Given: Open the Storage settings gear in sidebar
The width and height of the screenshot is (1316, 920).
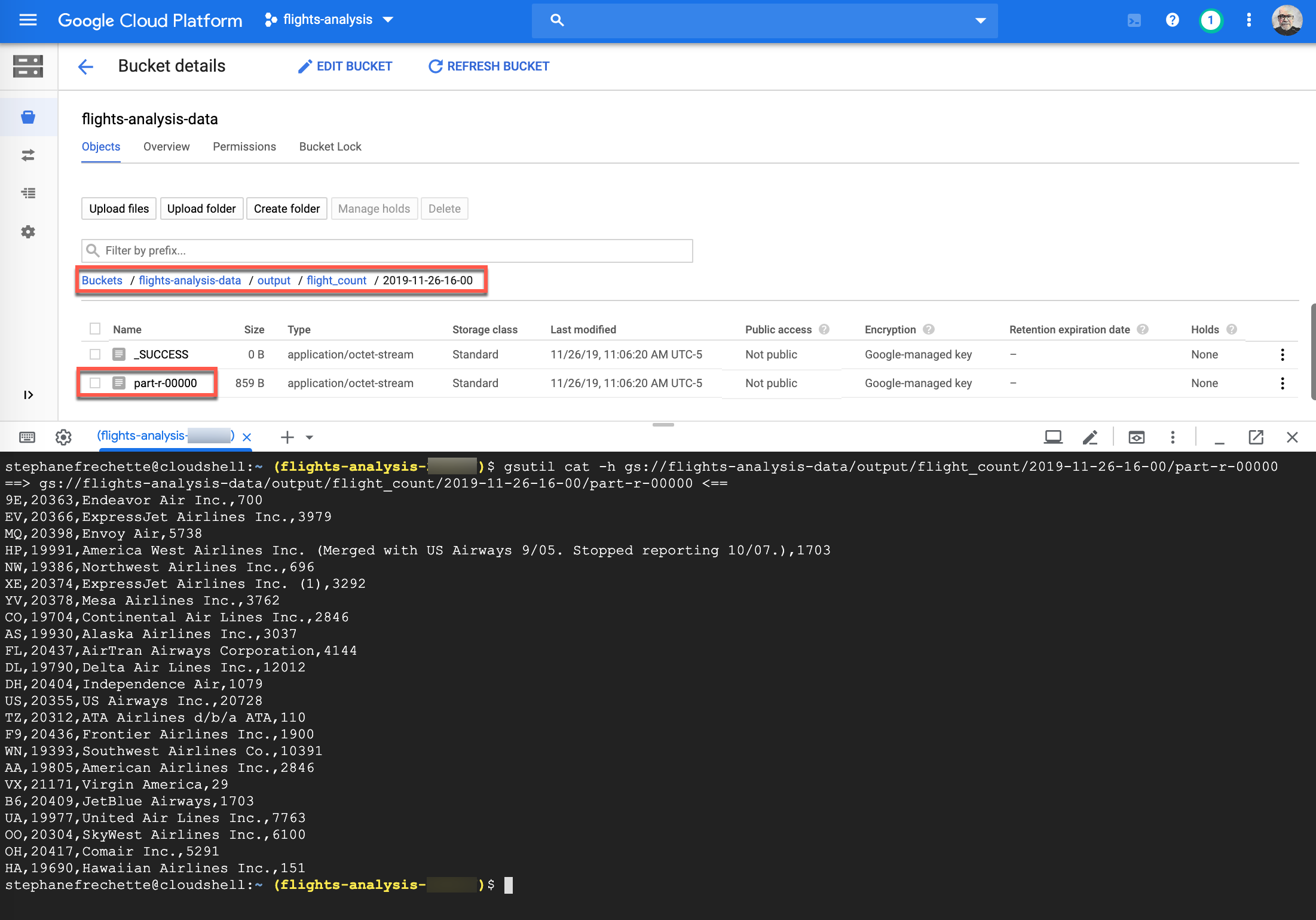Looking at the screenshot, I should click(x=28, y=232).
